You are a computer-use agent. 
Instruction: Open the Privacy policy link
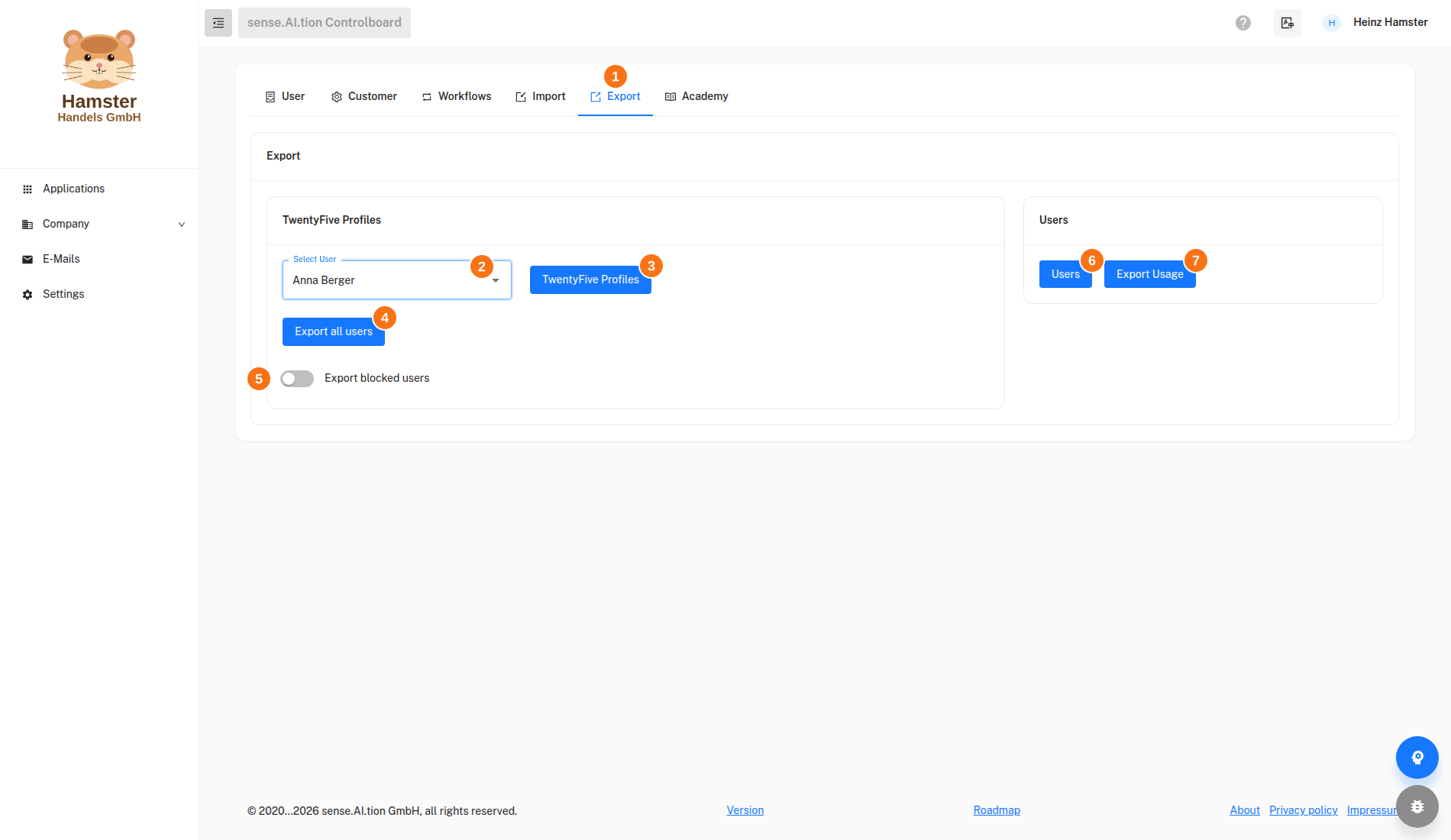click(1304, 811)
